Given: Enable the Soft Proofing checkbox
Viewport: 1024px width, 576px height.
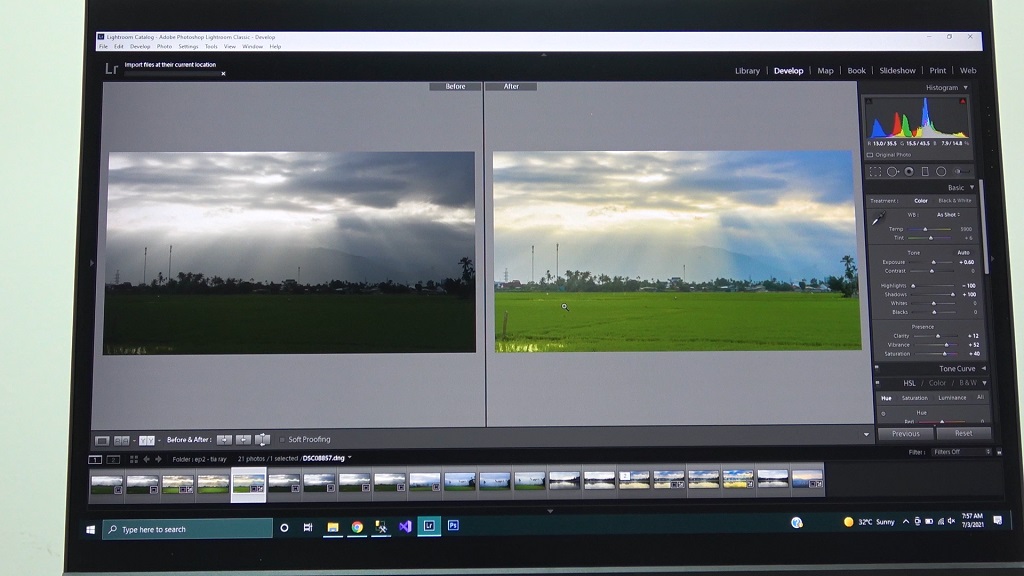Looking at the screenshot, I should point(282,440).
